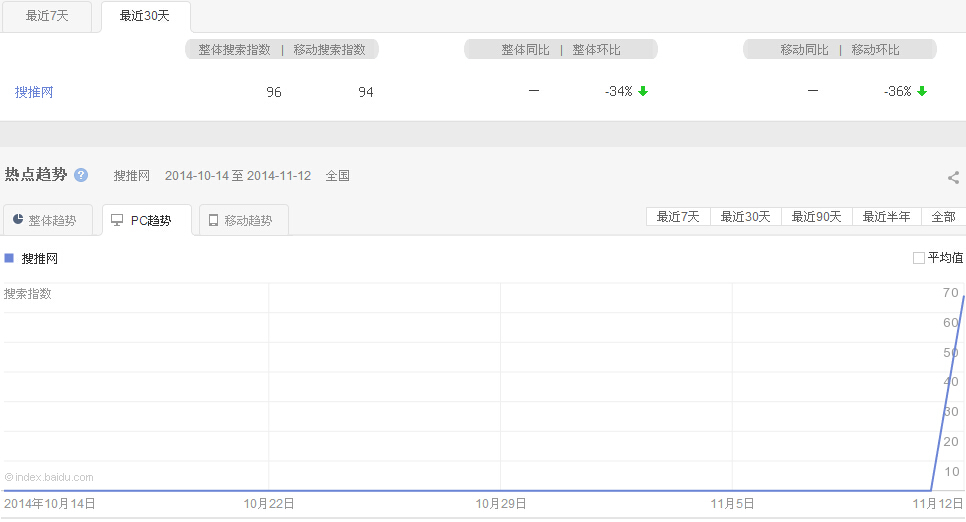This screenshot has height=522, width=966.
Task: Click the 移动环比 column header
Action: [875, 49]
